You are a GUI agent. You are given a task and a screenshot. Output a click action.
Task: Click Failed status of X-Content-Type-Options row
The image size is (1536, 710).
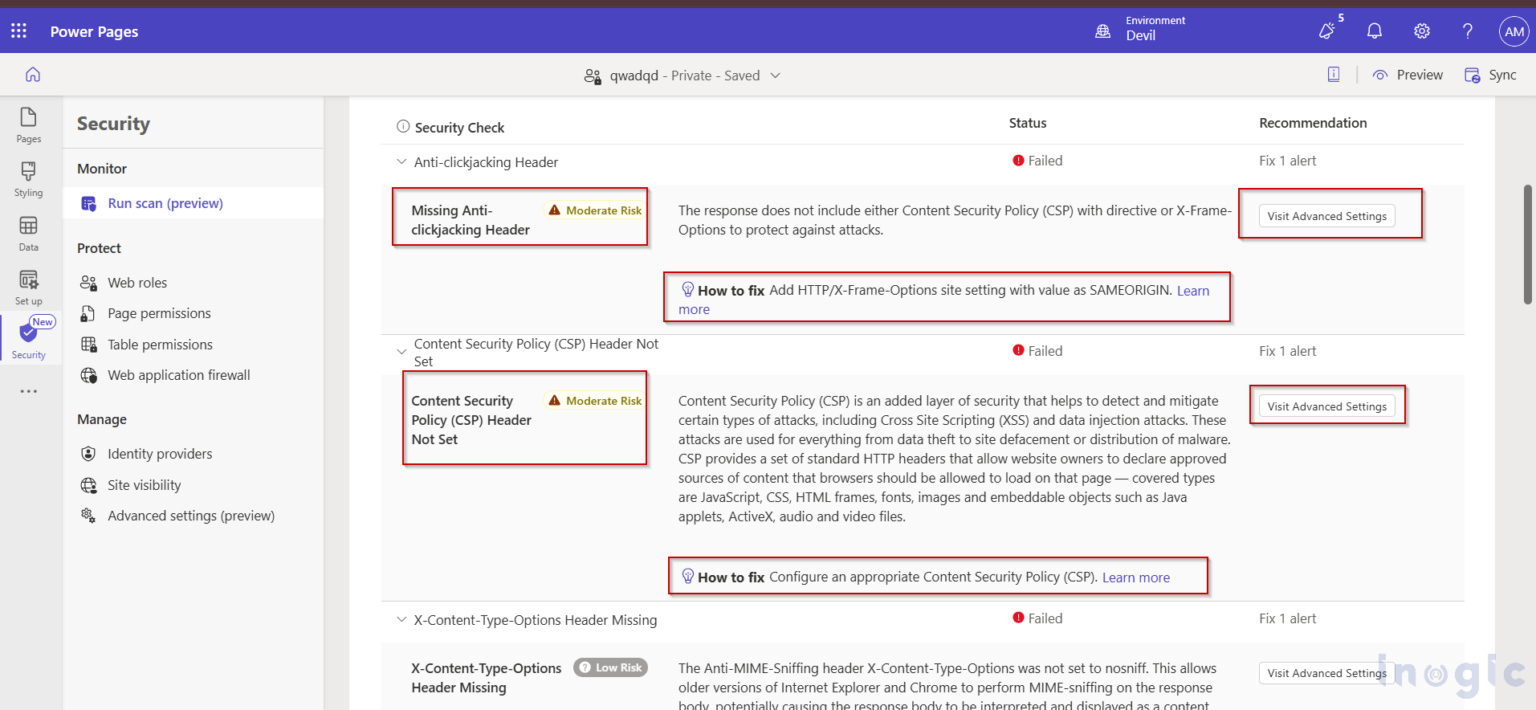pyautogui.click(x=1037, y=618)
